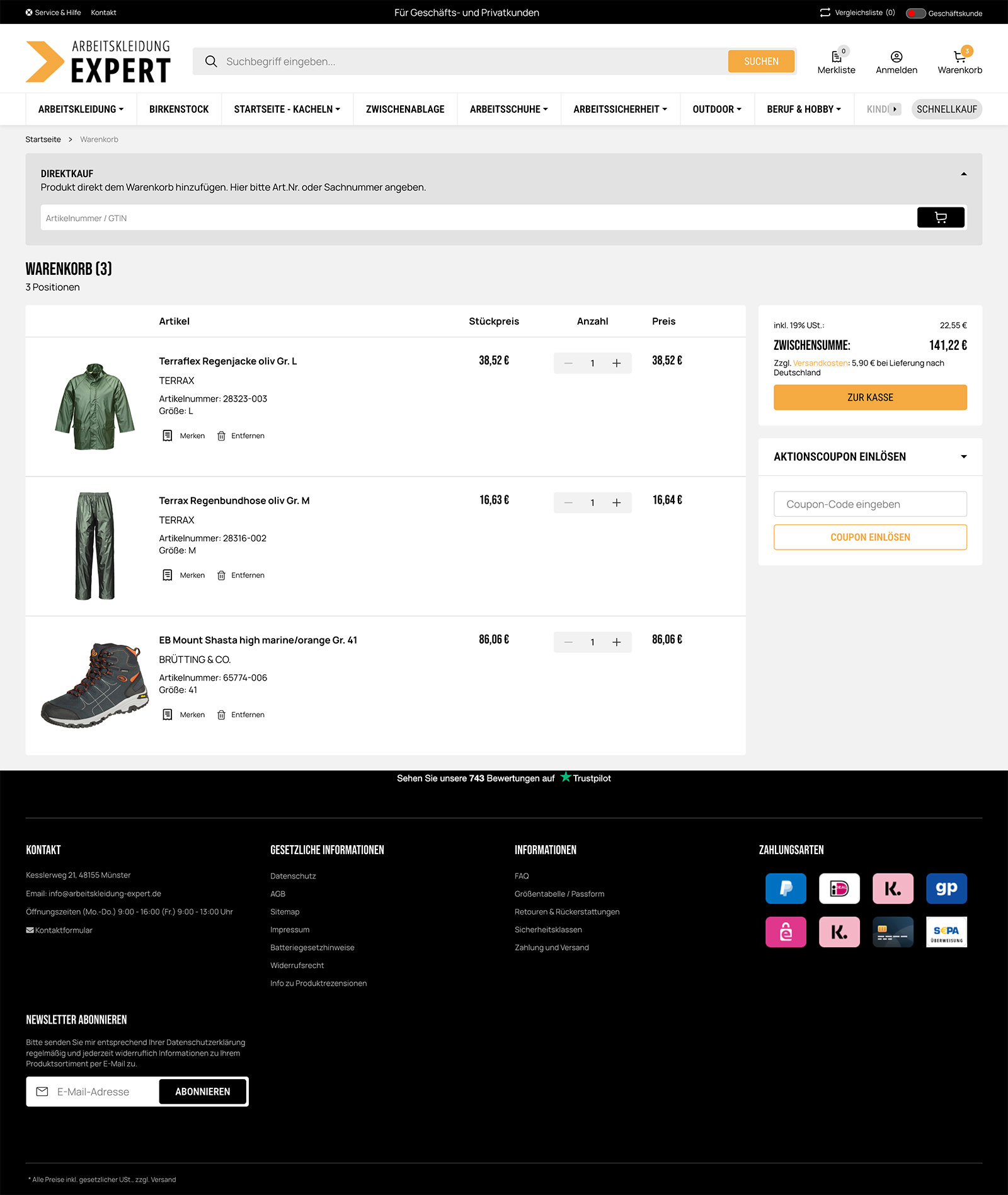Expand the Beruf & Hobby menu
Viewport: 1008px width, 1195px height.
804,109
